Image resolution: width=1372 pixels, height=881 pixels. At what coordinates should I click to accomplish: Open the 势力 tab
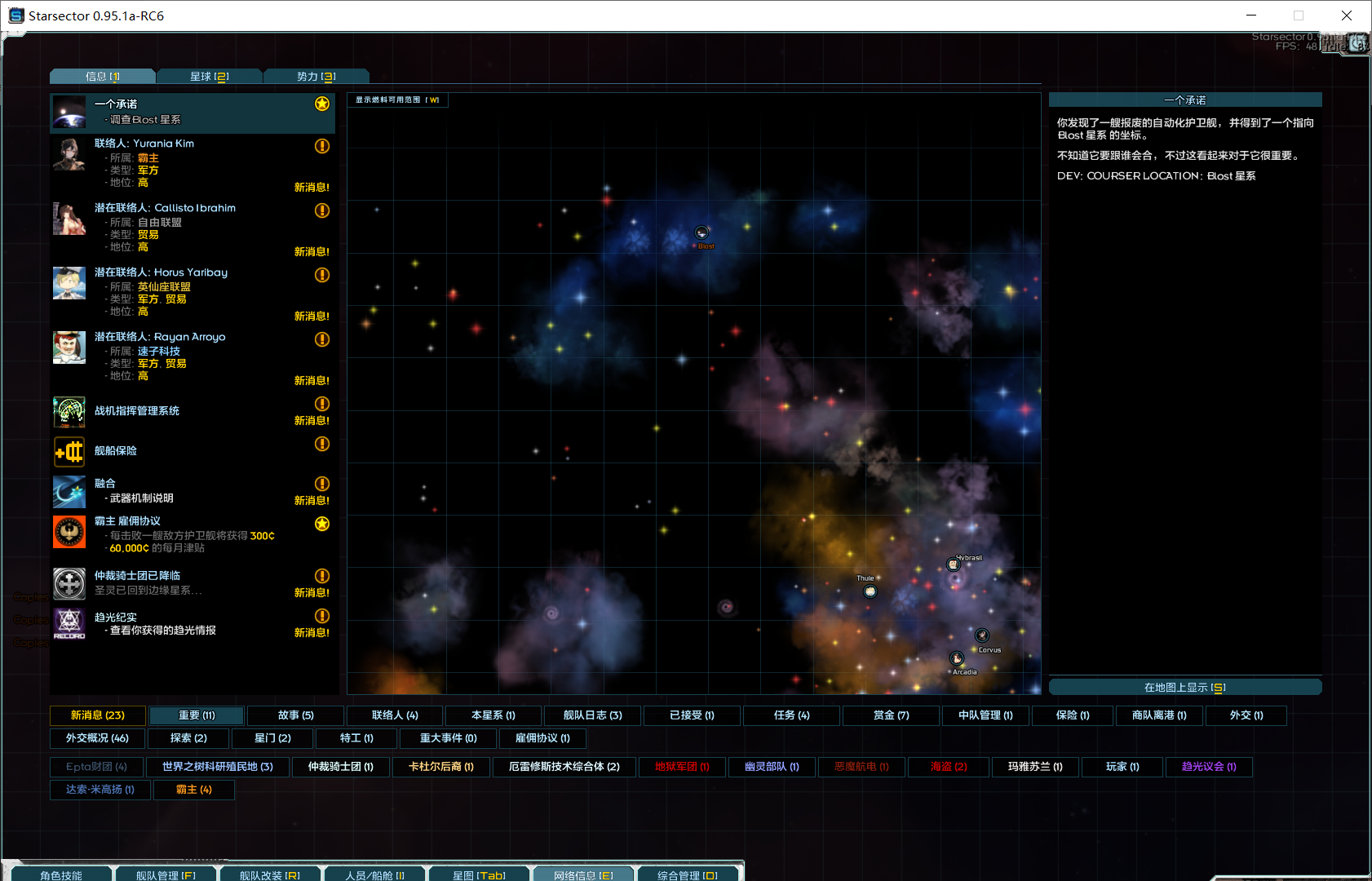316,77
